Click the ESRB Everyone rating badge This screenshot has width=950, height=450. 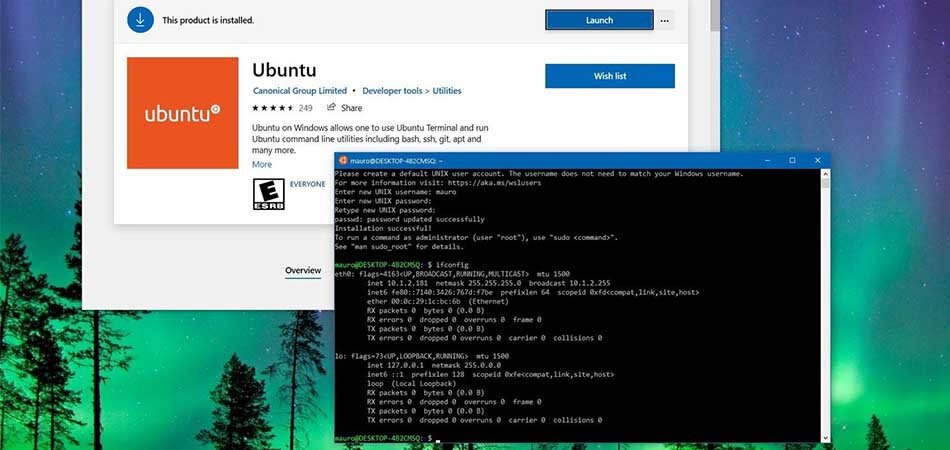(268, 194)
